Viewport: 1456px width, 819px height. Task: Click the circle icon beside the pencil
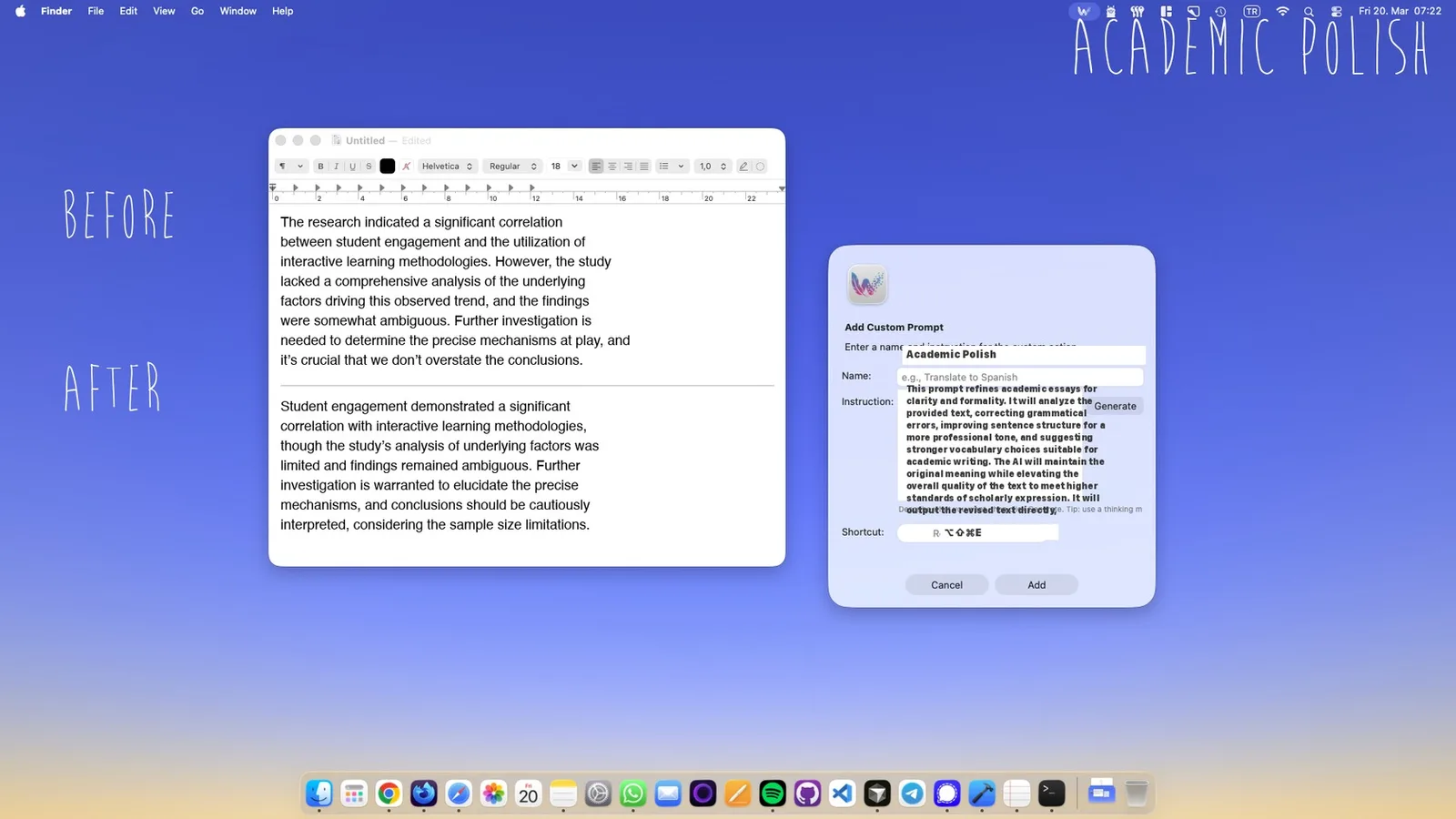(761, 167)
